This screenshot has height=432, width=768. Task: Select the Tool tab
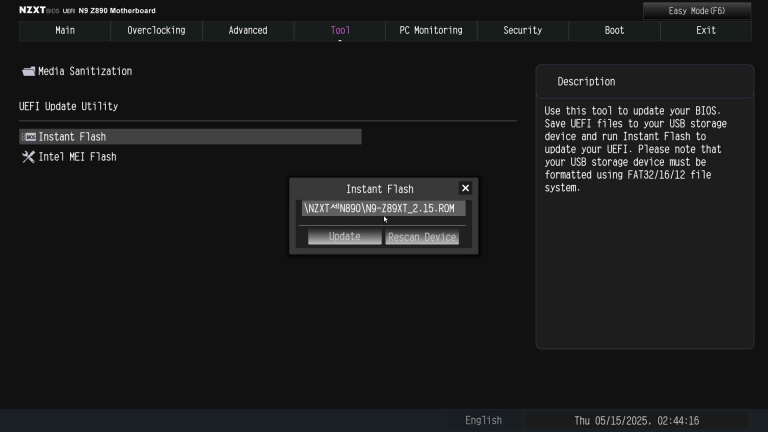(x=340, y=30)
